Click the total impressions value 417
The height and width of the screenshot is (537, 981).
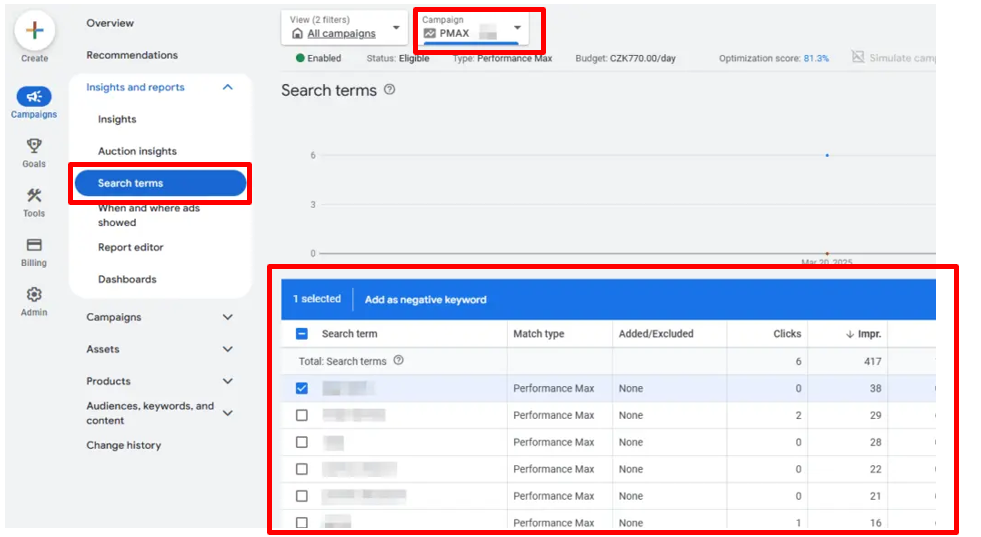[x=872, y=361]
